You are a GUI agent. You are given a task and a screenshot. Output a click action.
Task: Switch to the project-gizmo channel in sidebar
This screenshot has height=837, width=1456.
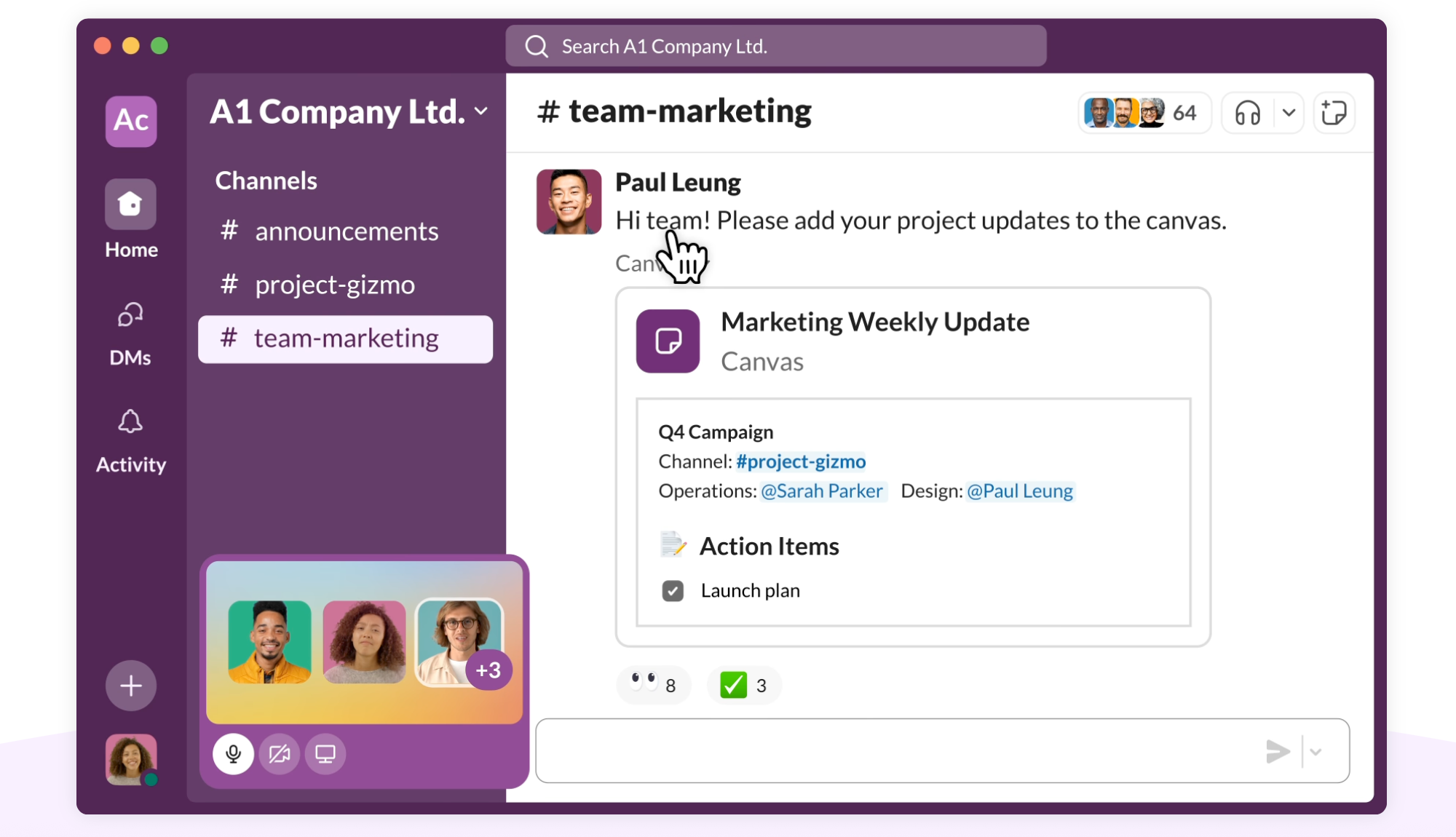[334, 285]
